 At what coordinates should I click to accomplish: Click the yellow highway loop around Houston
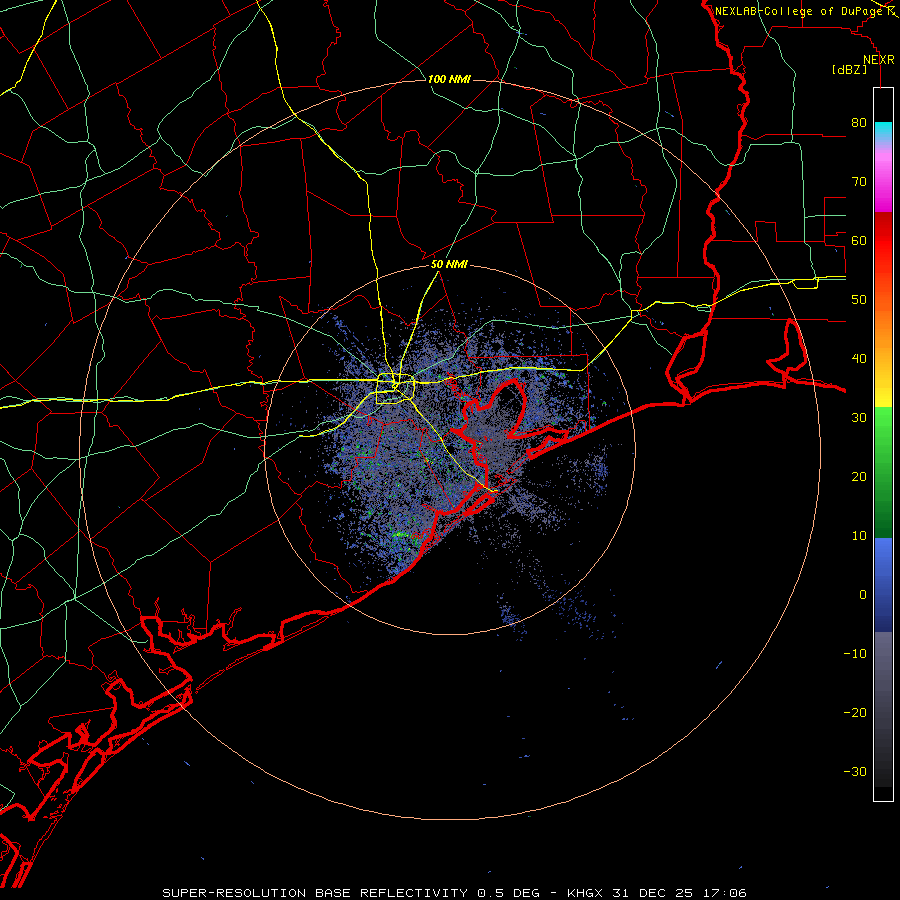395,389
